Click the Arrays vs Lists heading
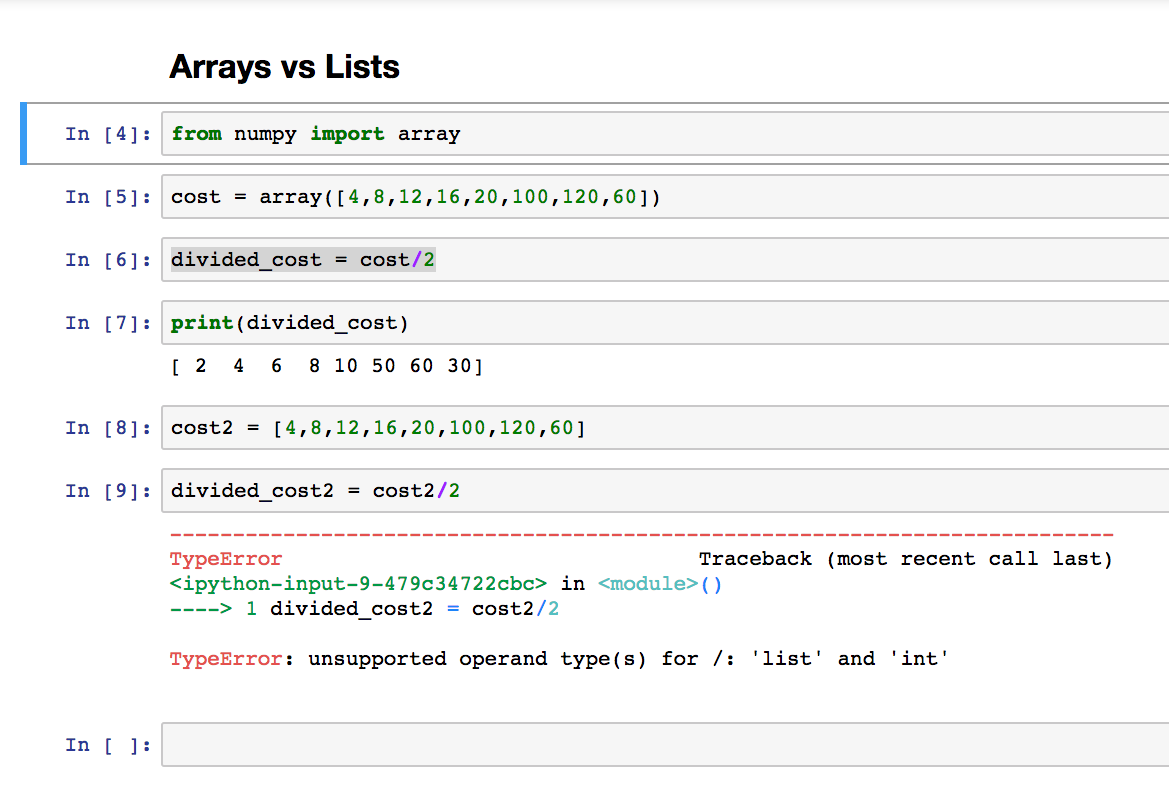Viewport: 1169px width, 786px height. pyautogui.click(x=285, y=66)
